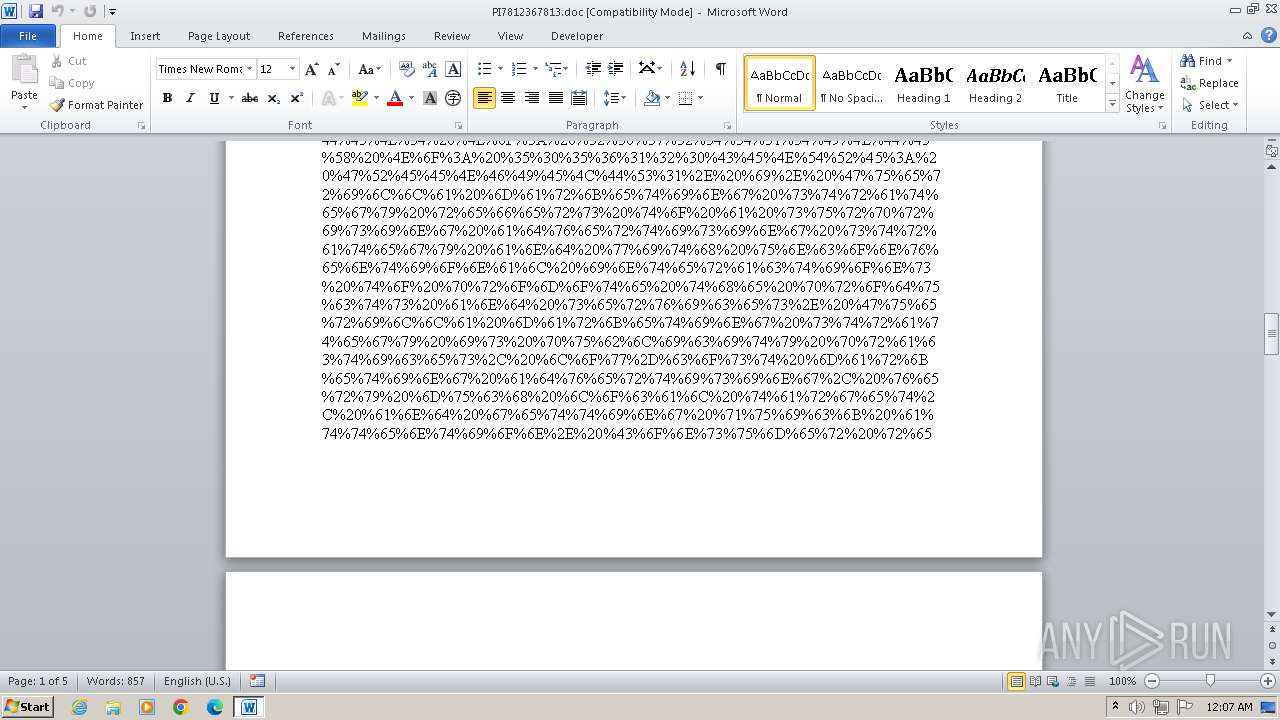Viewport: 1280px width, 720px height.
Task: Click the yellow highlight color button
Action: [x=360, y=98]
